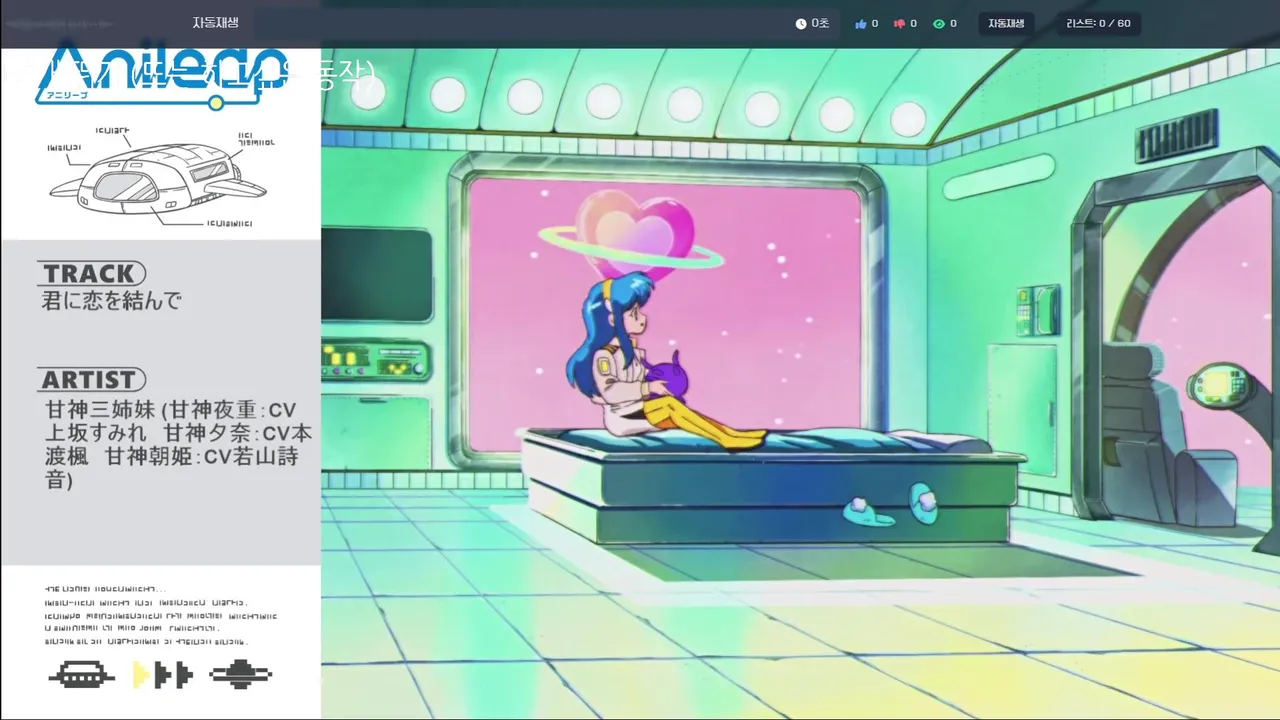Click the green eye views icon
Viewport: 1280px width, 720px height.
point(939,24)
